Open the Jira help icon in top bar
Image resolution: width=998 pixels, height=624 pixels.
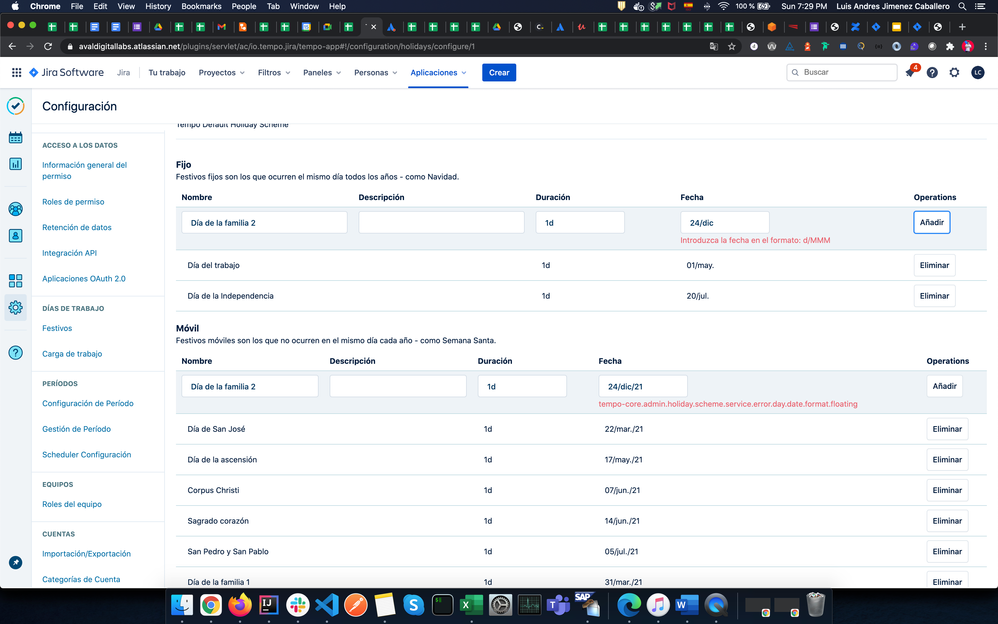(x=932, y=73)
